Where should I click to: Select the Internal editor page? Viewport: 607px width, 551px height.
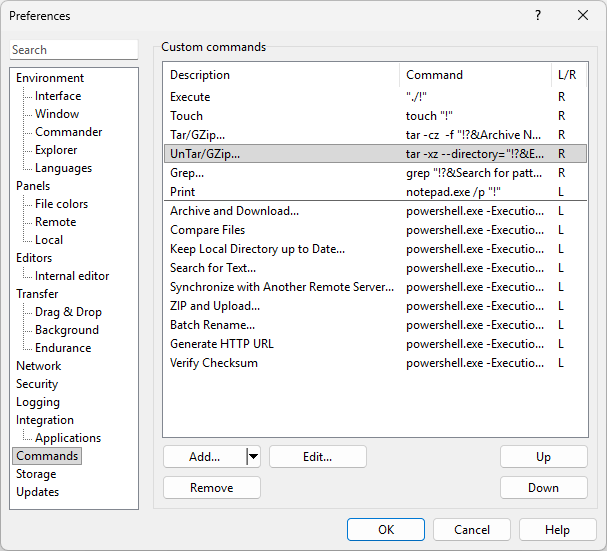tap(72, 276)
